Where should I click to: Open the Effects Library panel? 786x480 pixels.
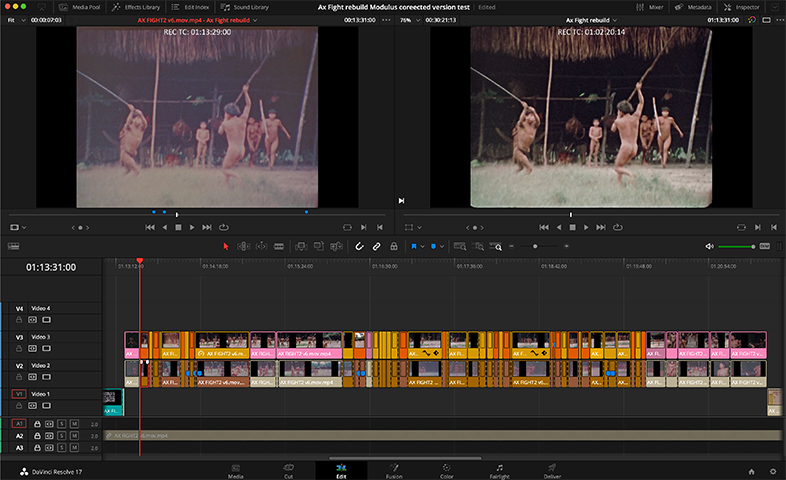pyautogui.click(x=136, y=7)
